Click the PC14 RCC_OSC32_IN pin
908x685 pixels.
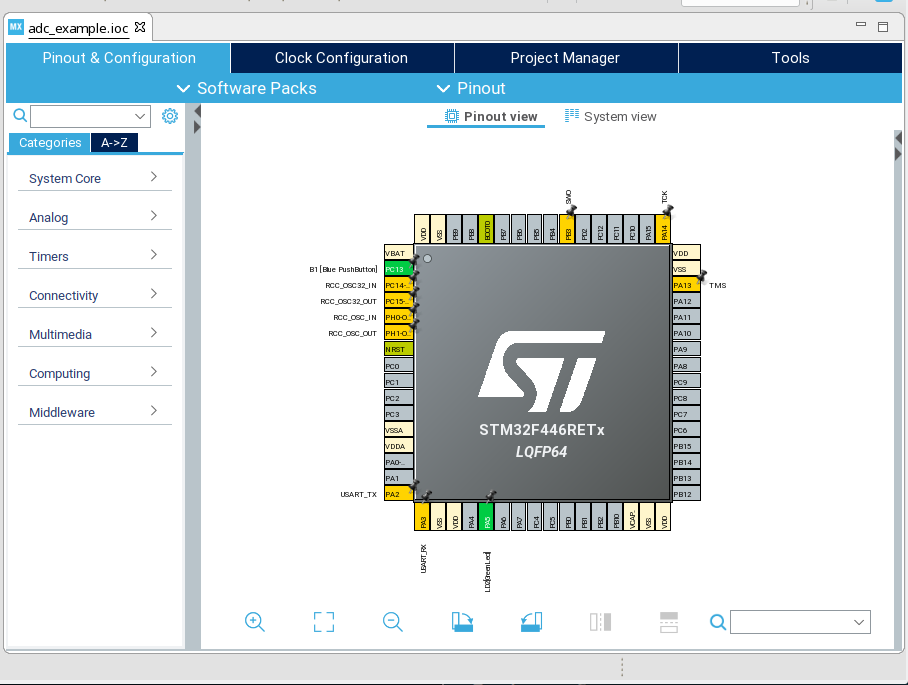coord(398,285)
